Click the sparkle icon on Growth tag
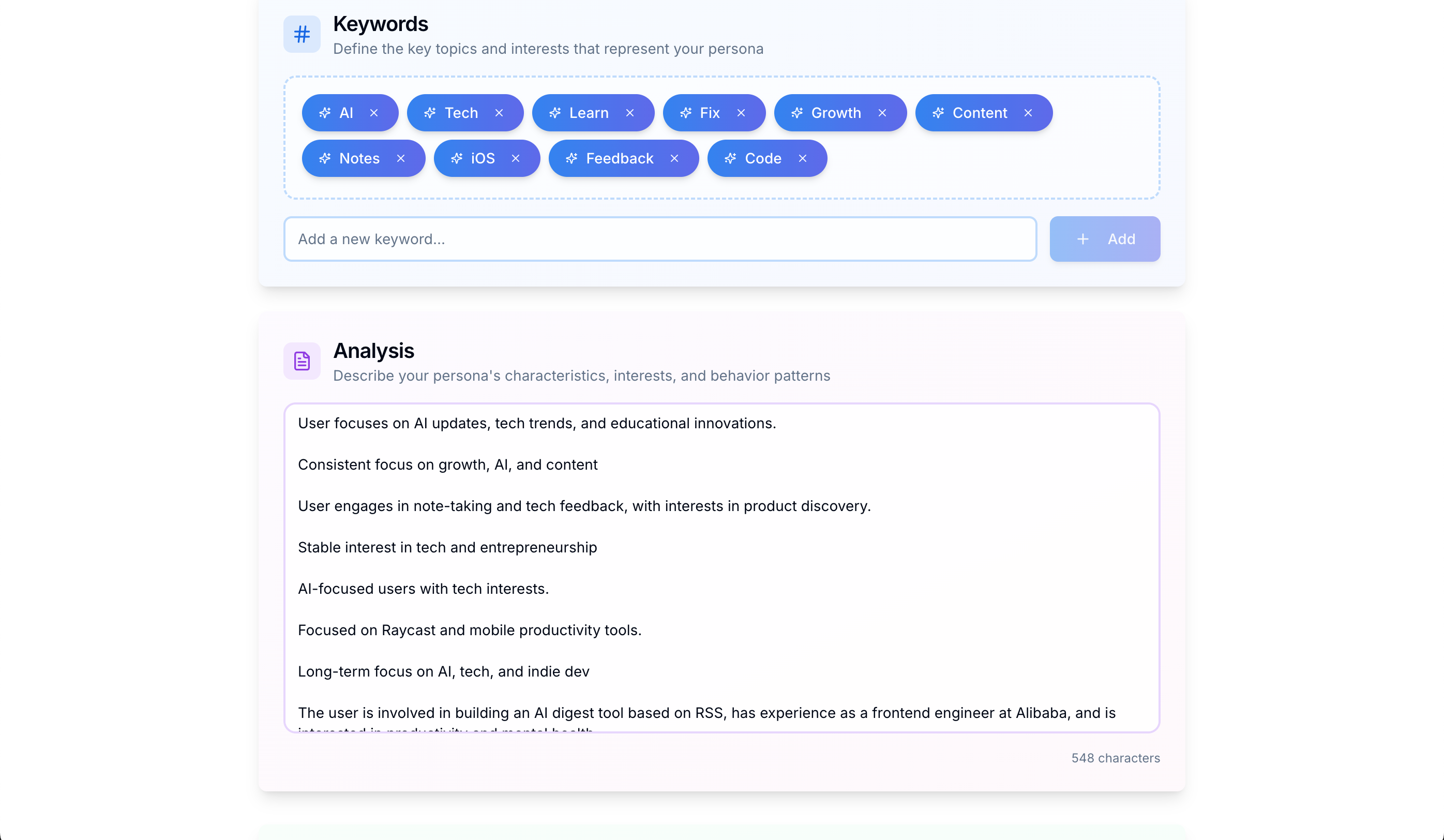This screenshot has width=1444, height=840. (796, 113)
